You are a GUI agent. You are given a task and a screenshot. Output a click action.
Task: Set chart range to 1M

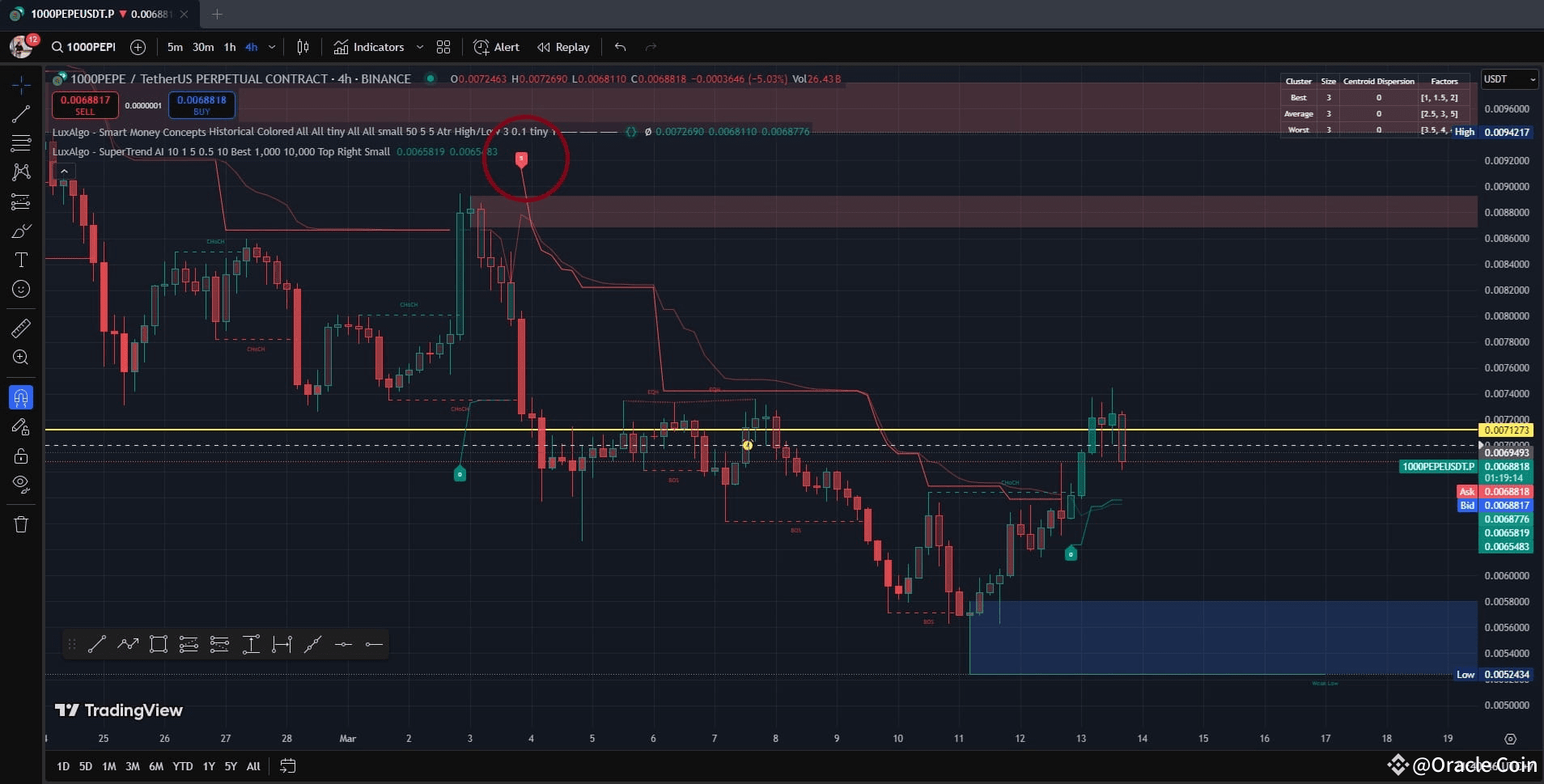pos(109,766)
